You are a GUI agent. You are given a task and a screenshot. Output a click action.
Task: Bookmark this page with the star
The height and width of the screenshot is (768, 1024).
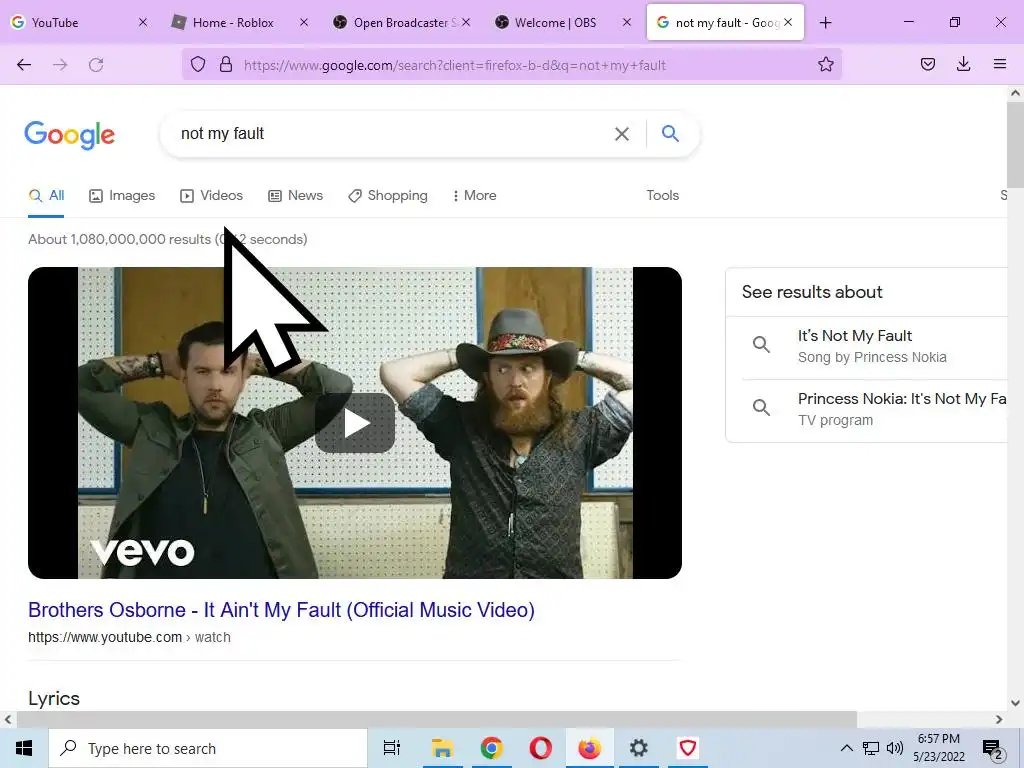[x=825, y=65]
